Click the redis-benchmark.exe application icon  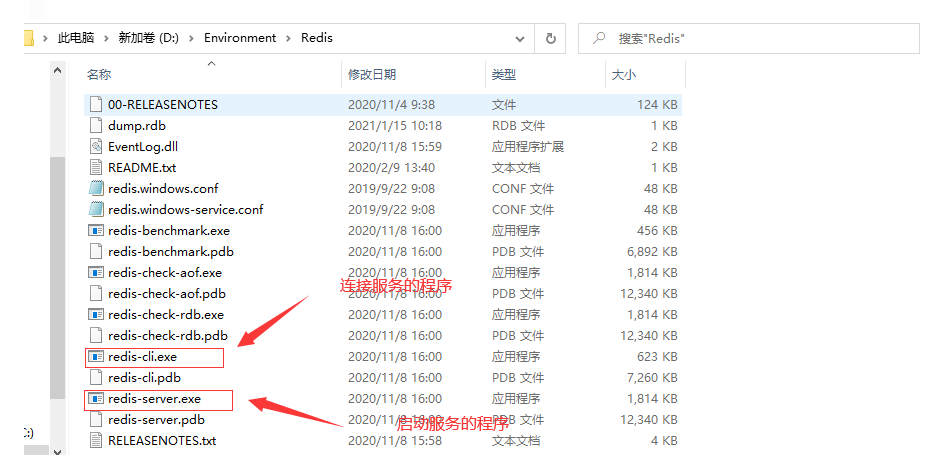[96, 230]
